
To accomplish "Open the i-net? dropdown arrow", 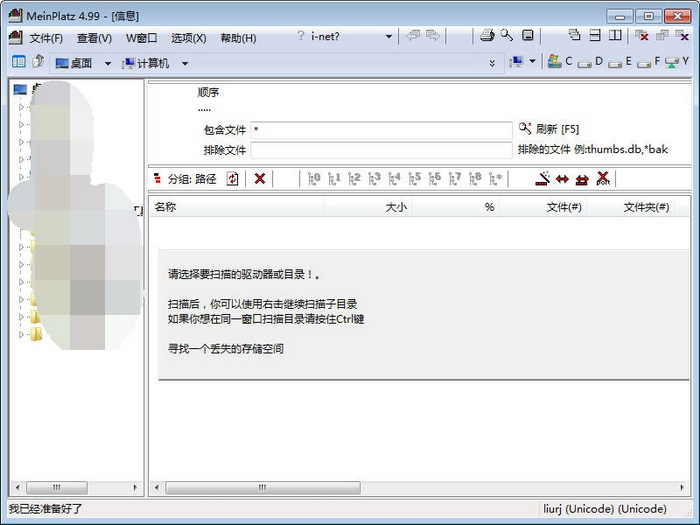I will tap(389, 37).
